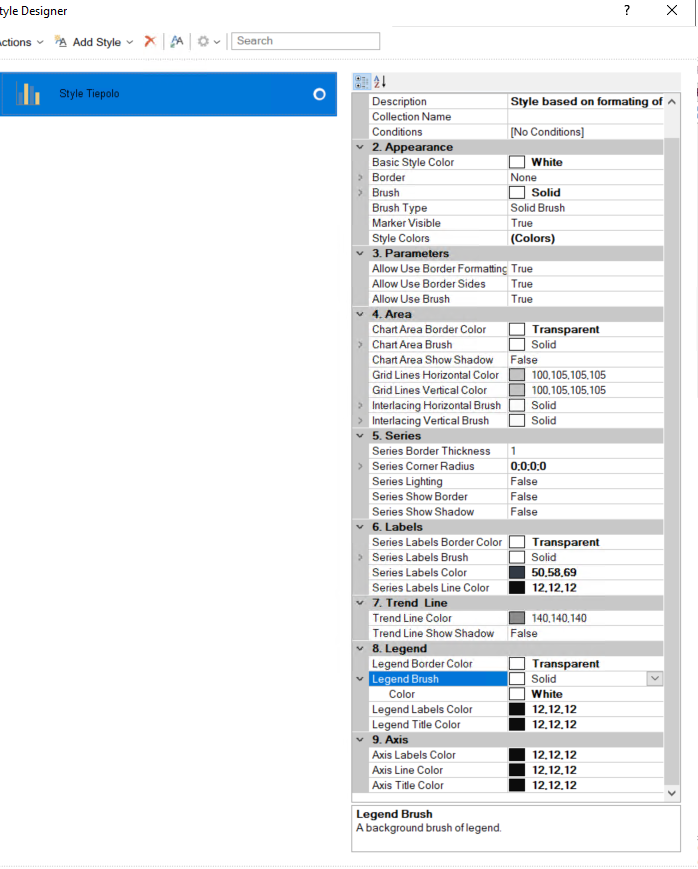Collapse the 6. Labels section
Image resolution: width=698 pixels, height=869 pixels.
pyautogui.click(x=360, y=527)
